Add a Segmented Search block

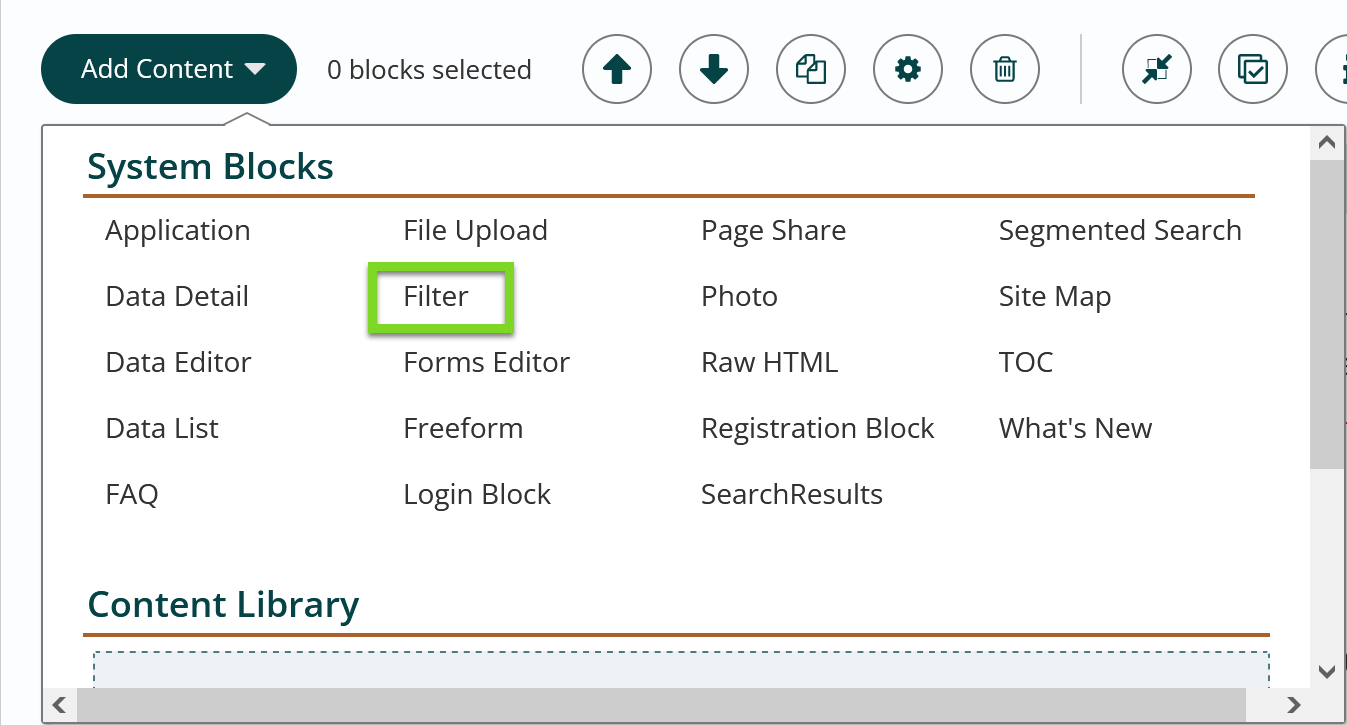tap(1120, 231)
